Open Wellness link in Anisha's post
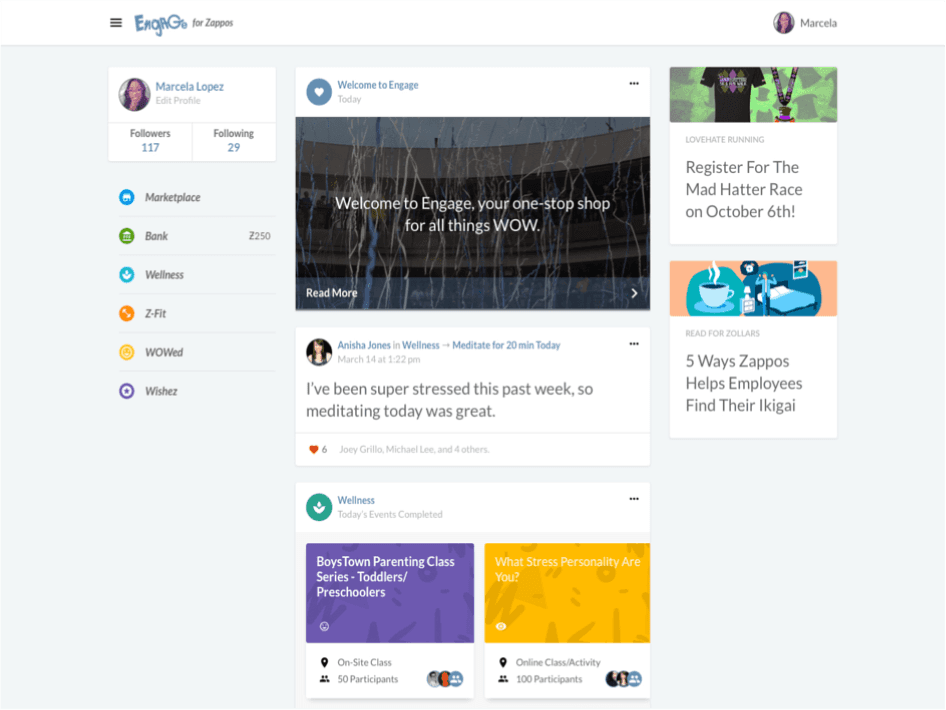Viewport: 946px width, 710px height. coord(421,345)
